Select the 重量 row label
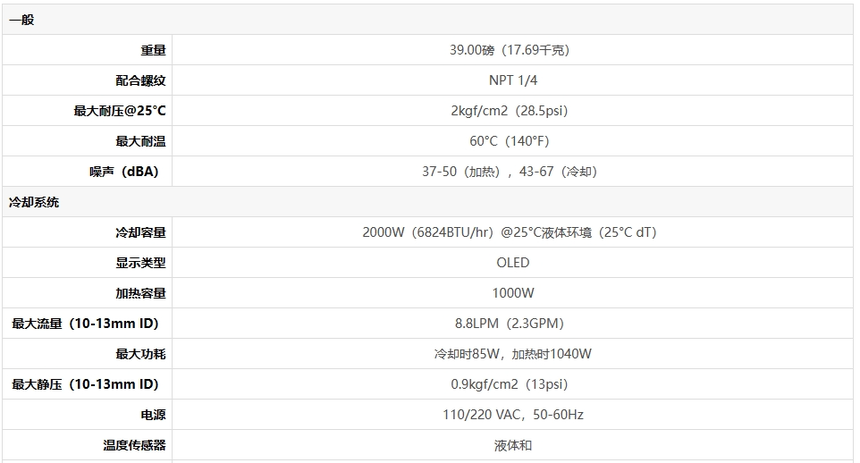The image size is (860, 463). (x=153, y=50)
